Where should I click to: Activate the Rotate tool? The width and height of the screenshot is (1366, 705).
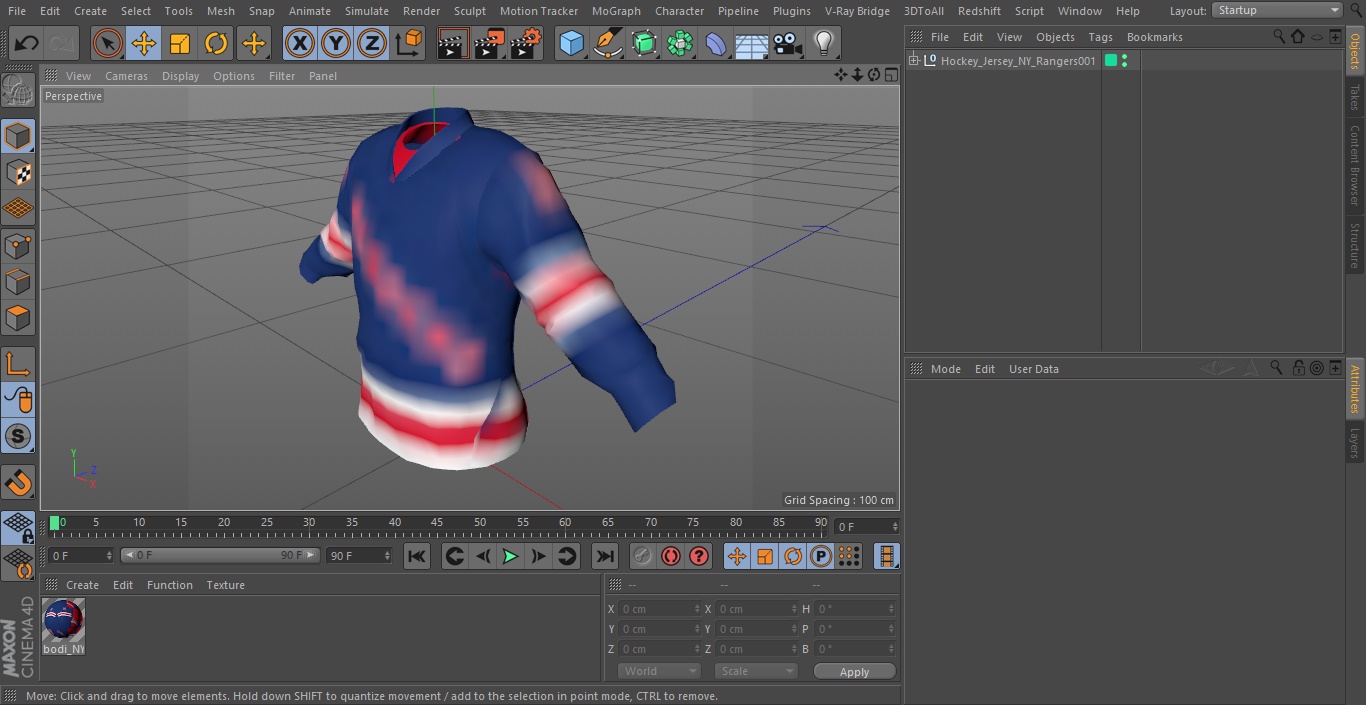tap(216, 43)
